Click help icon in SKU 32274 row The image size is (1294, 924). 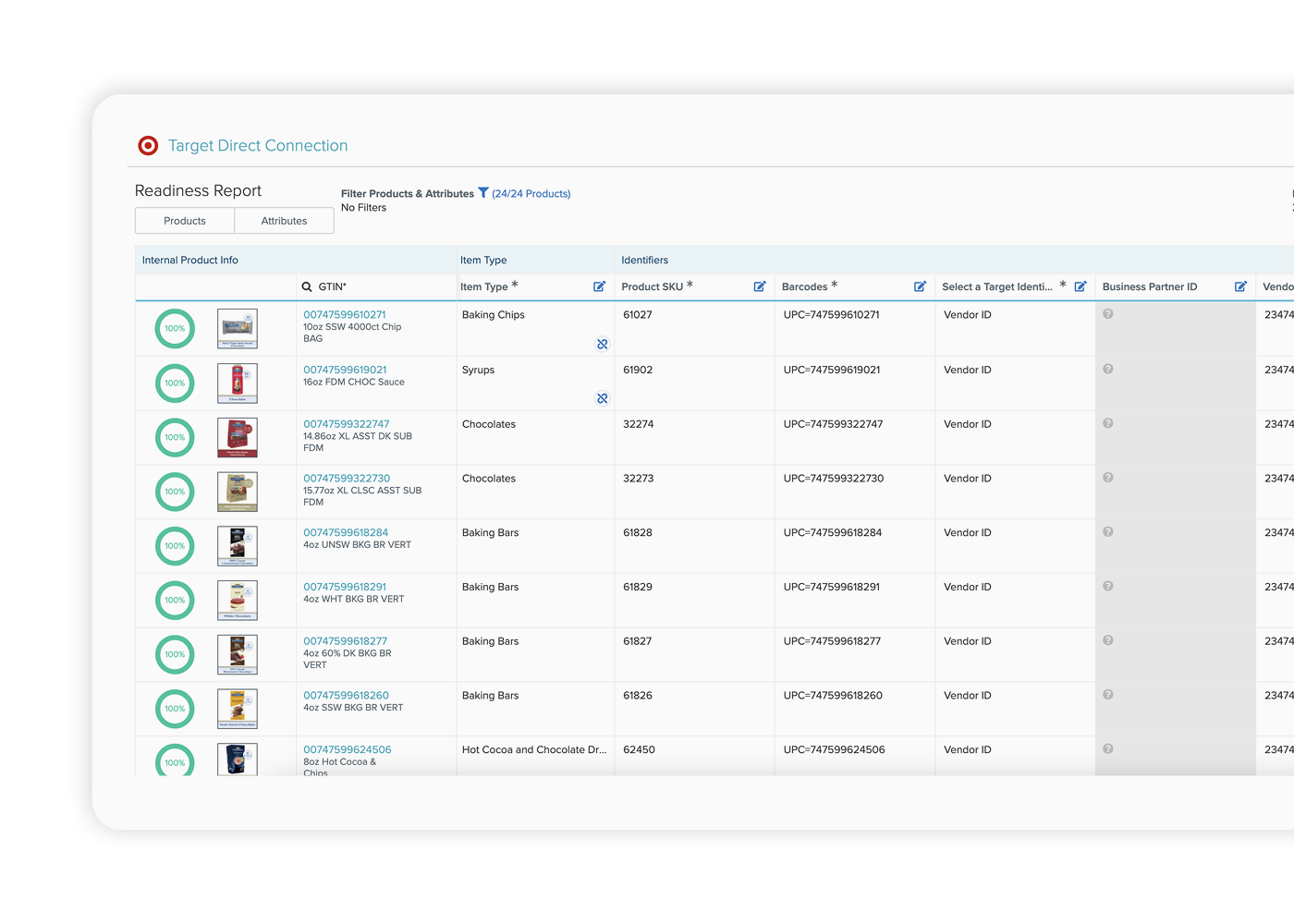tap(1108, 423)
